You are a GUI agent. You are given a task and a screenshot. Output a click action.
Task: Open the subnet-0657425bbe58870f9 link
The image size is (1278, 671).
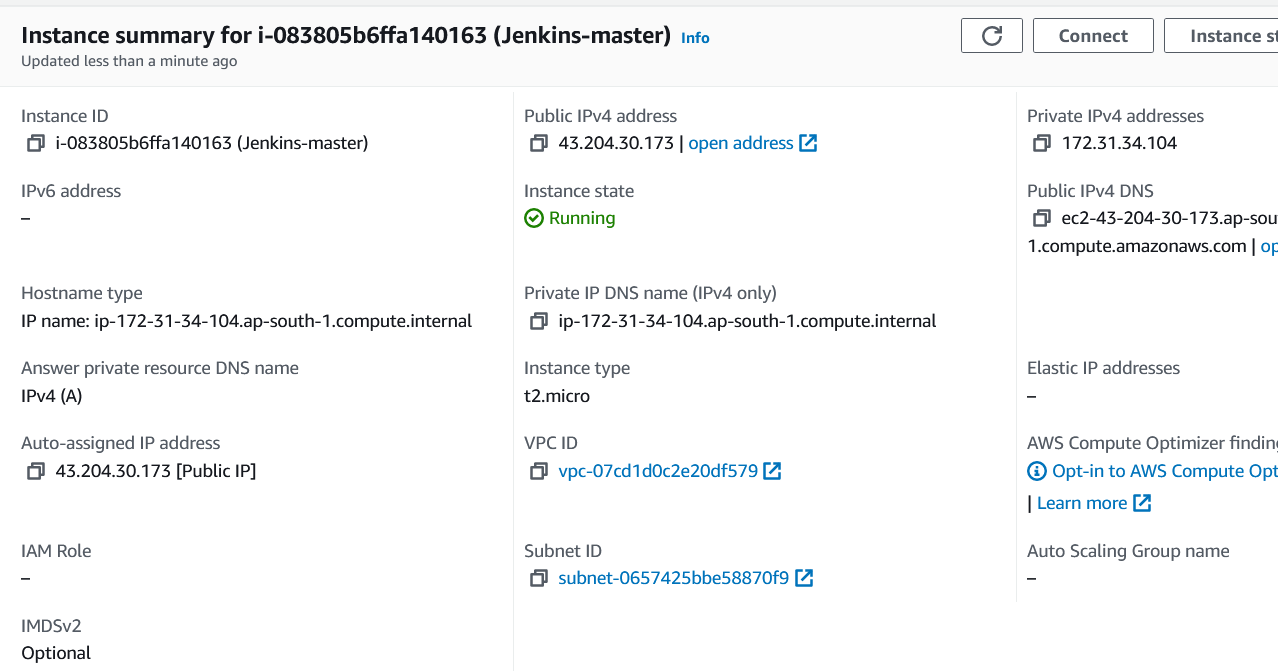(674, 578)
